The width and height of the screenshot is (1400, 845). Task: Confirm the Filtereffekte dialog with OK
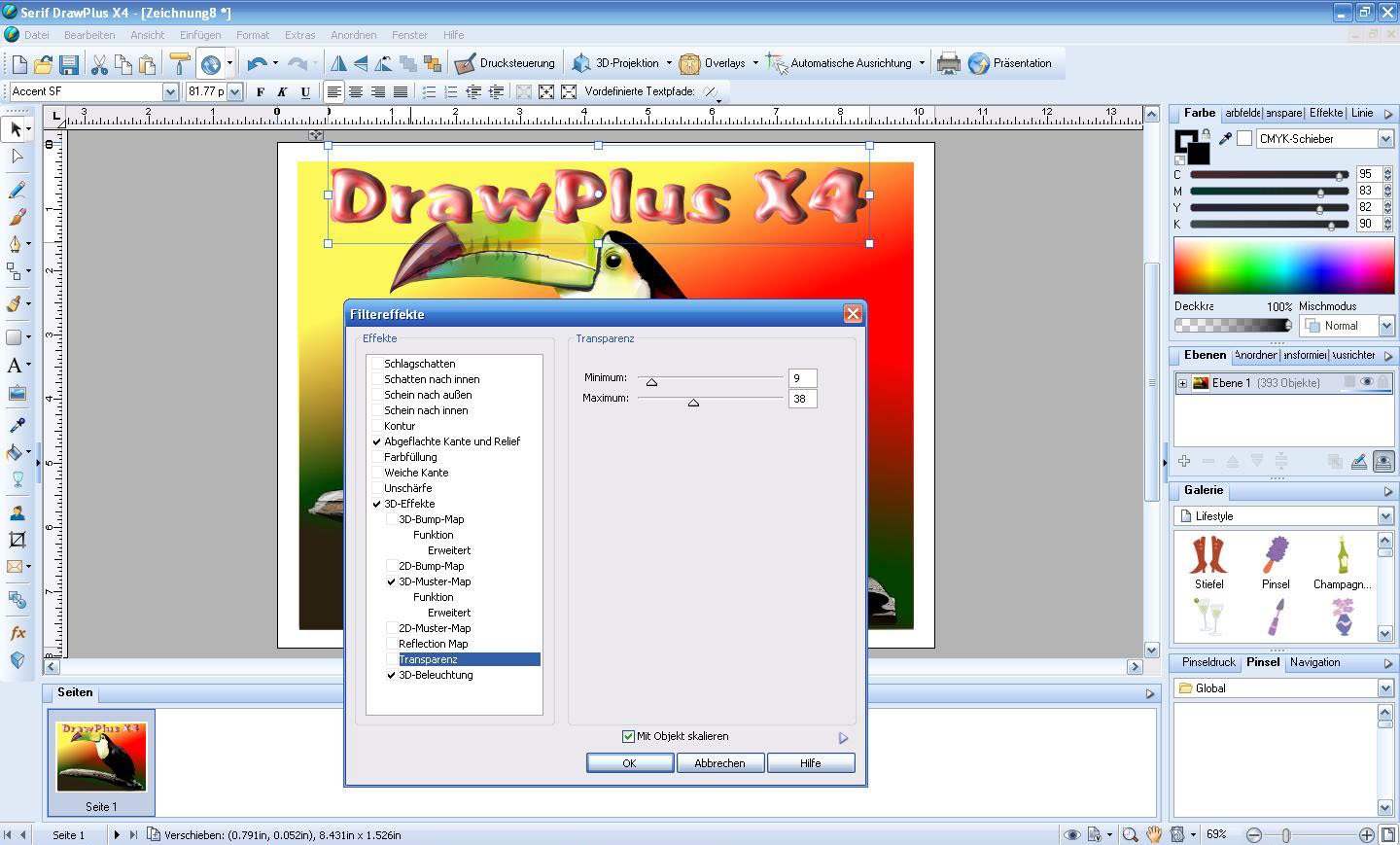(629, 763)
